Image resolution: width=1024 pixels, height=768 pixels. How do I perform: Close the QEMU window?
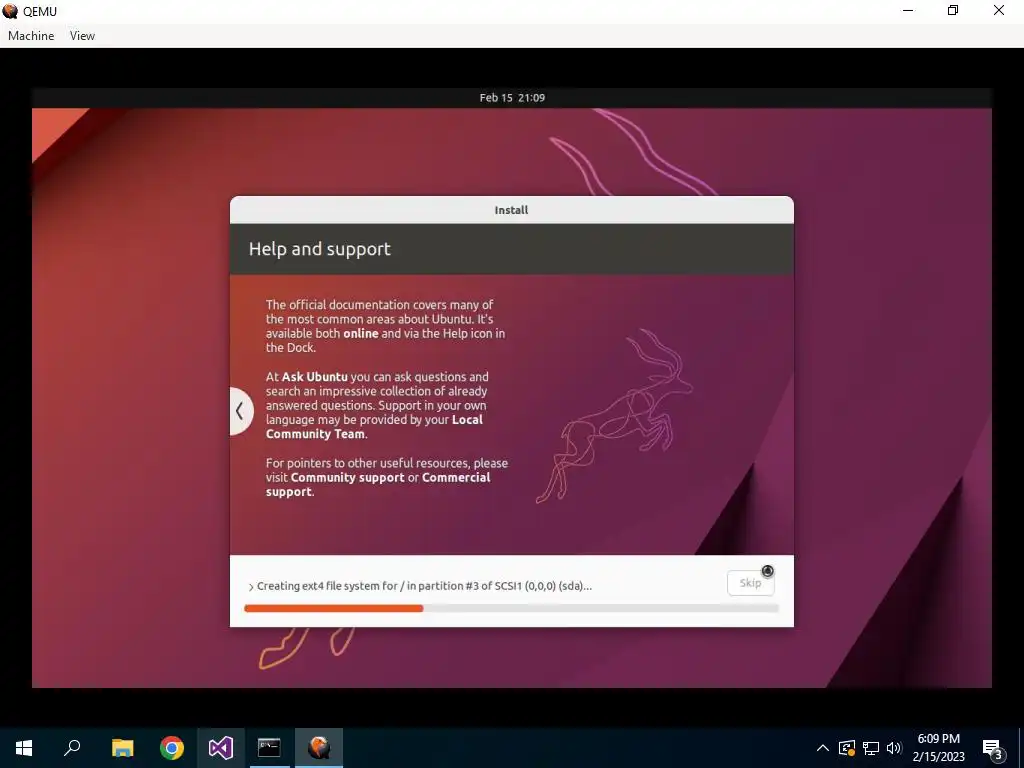click(x=999, y=10)
